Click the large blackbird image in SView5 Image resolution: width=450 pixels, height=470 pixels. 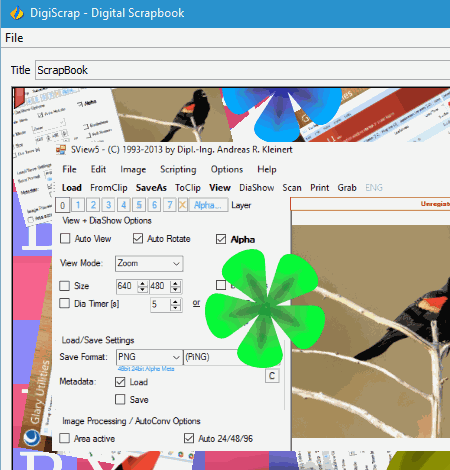pyautogui.click(x=371, y=331)
